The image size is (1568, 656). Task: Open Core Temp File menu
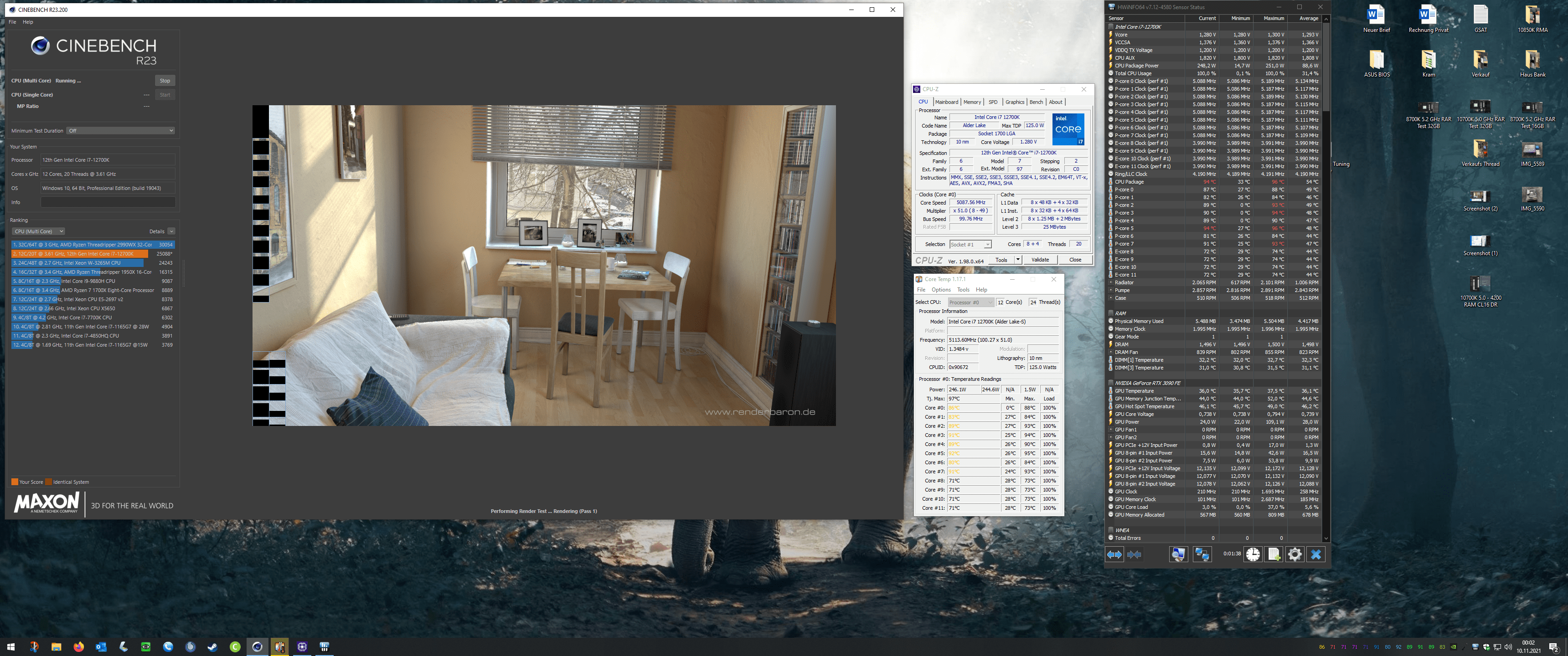click(921, 290)
